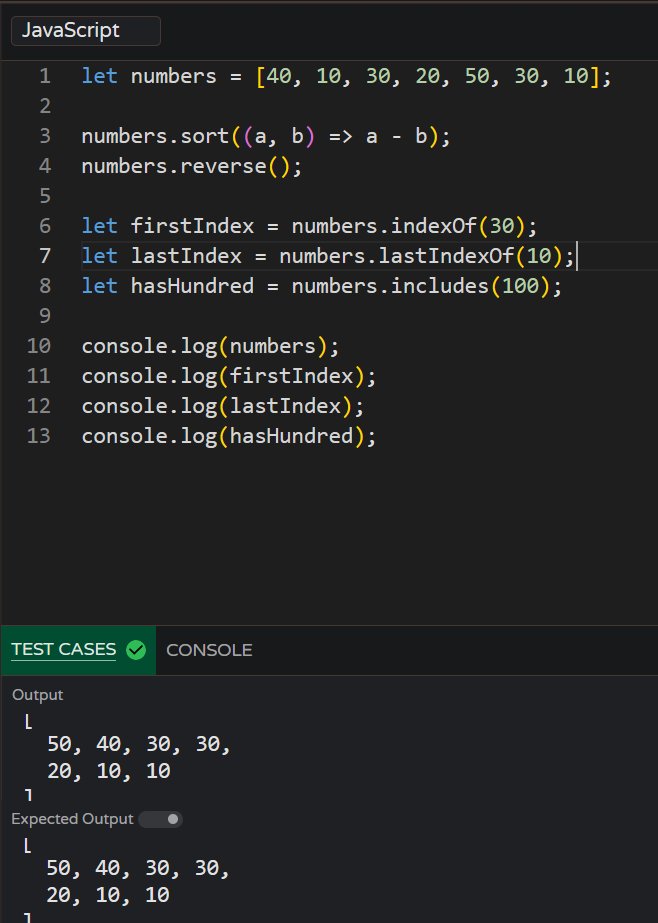Open the JavaScript language dropdown
The height and width of the screenshot is (923, 658).
(x=85, y=31)
